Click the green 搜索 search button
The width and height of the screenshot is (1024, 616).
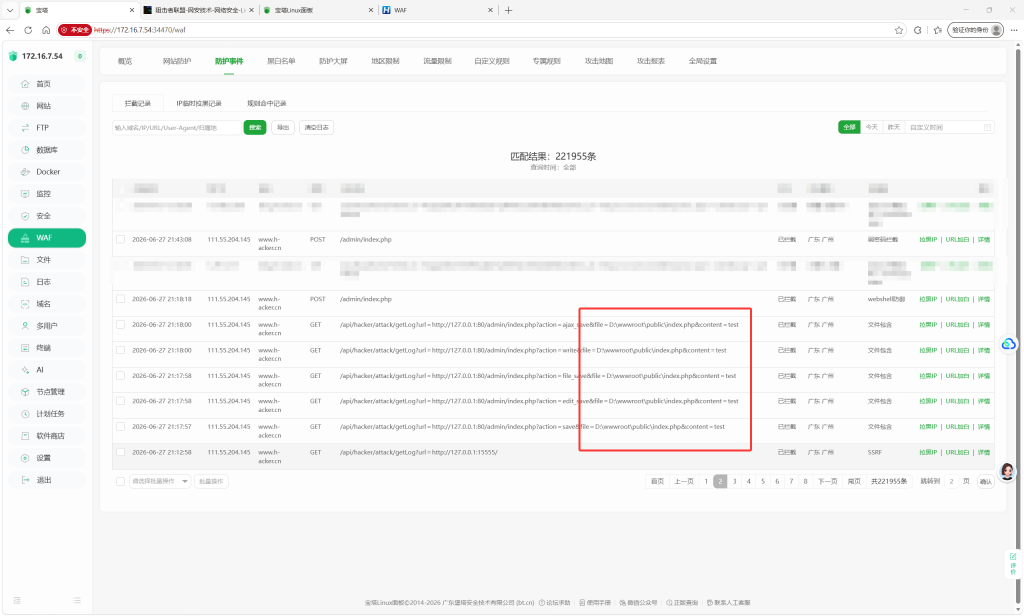tap(255, 127)
